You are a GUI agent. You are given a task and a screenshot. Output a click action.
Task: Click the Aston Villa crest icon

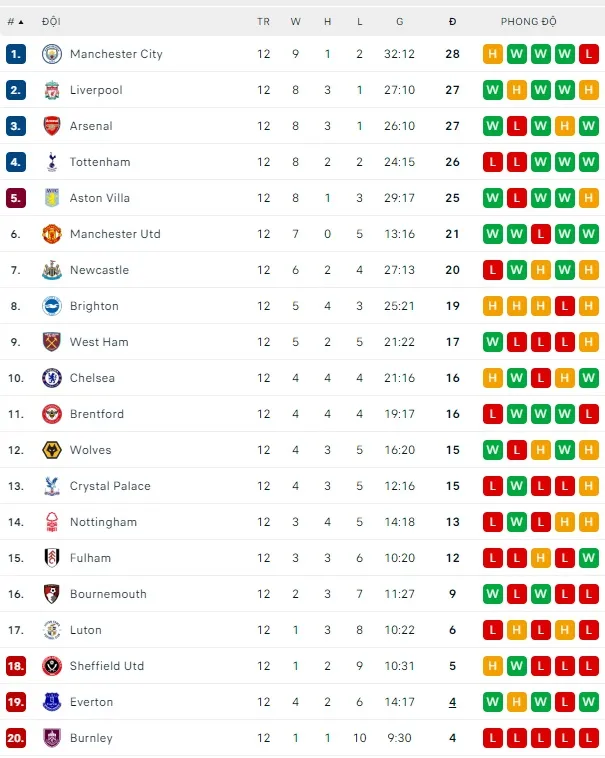pos(51,198)
